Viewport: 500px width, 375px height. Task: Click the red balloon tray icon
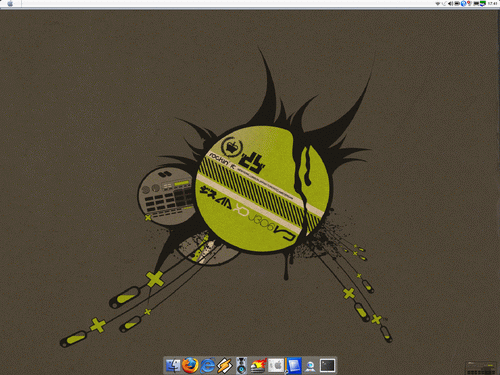click(x=469, y=3)
